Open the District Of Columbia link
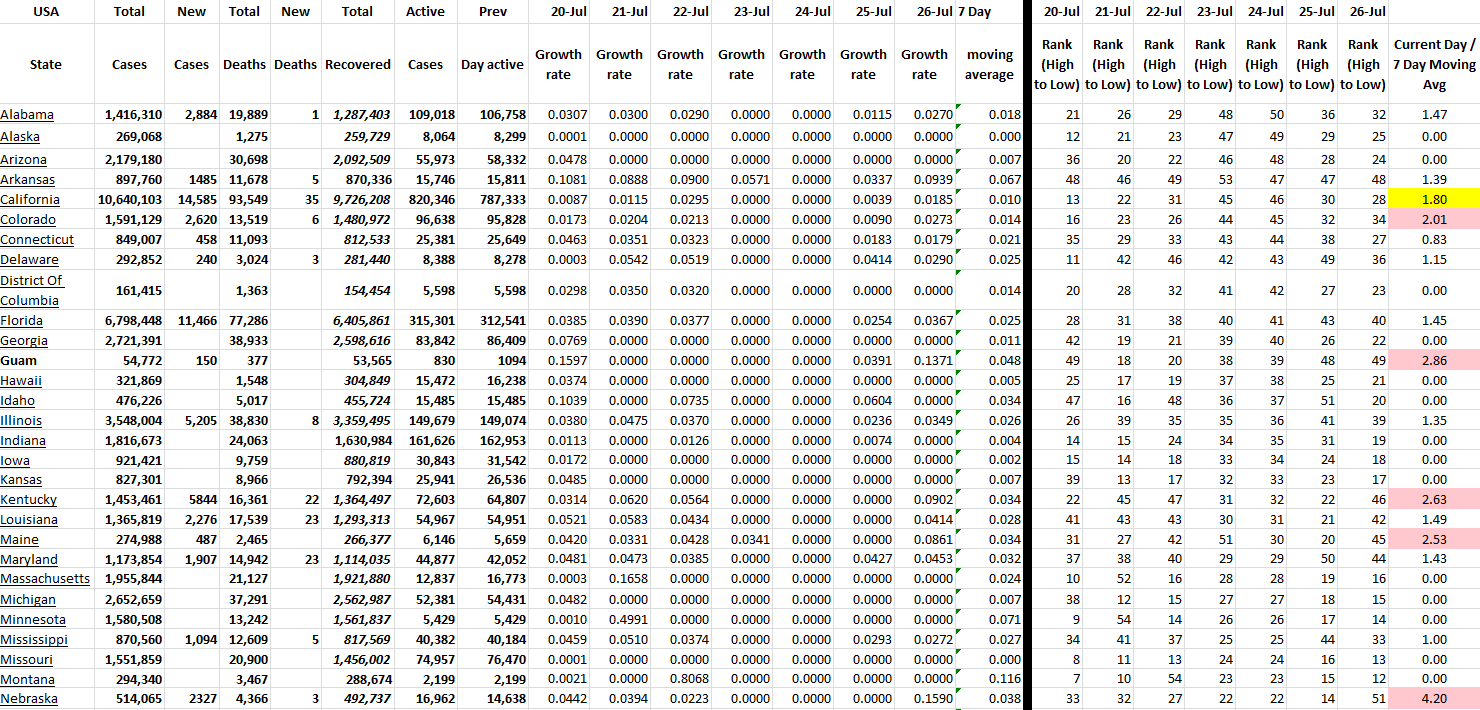This screenshot has height=710, width=1480. [29, 290]
